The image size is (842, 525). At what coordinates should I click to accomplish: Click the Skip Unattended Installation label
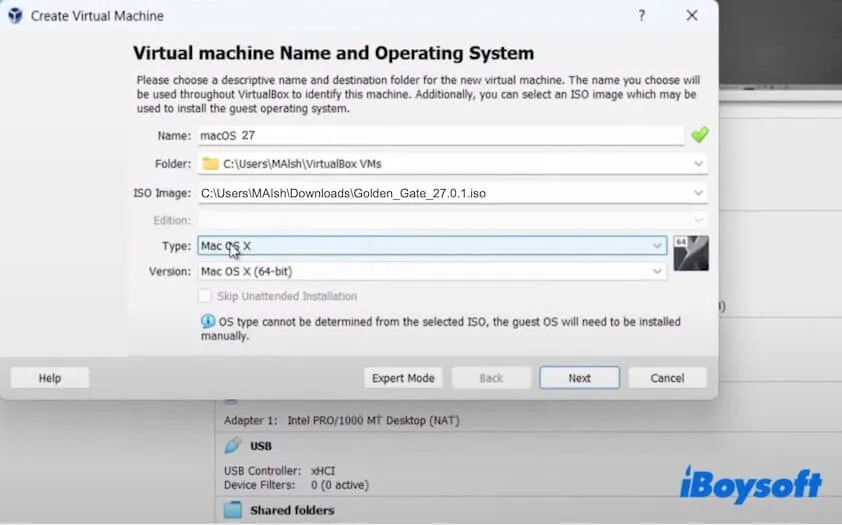tap(287, 296)
